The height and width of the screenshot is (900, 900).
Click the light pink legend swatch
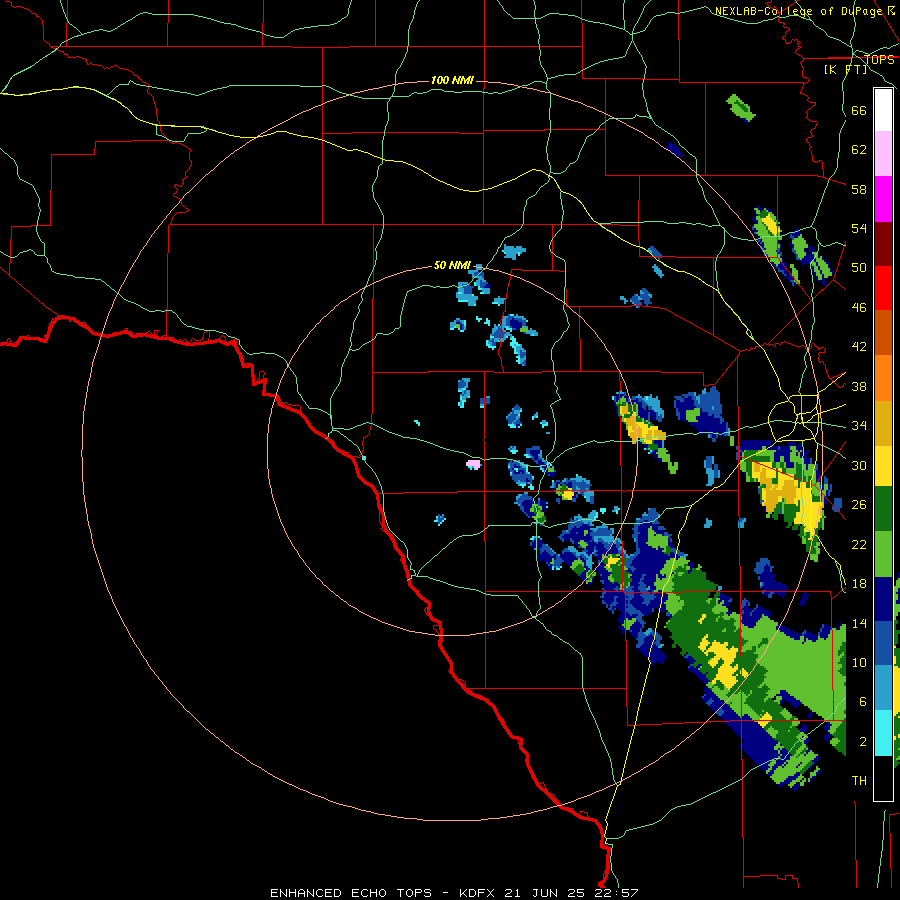883,153
